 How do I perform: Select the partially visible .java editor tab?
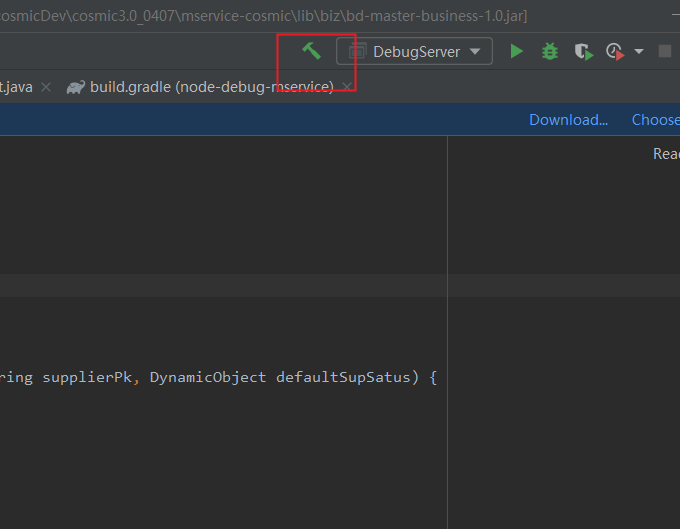[16, 87]
